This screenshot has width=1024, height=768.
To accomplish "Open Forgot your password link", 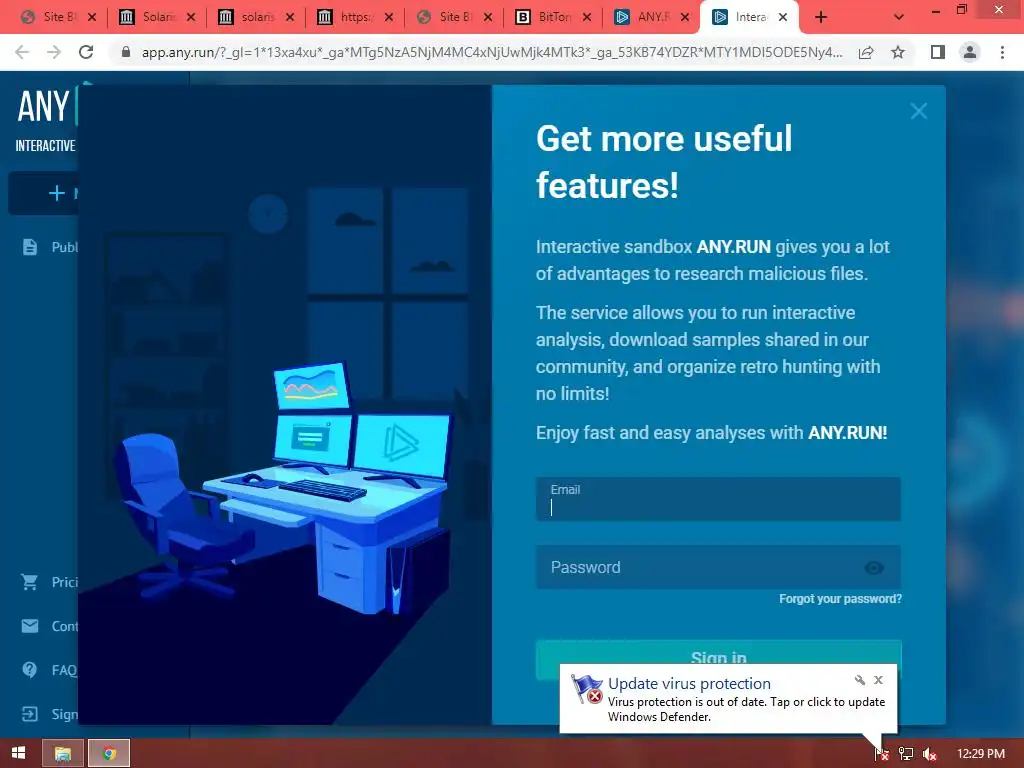I will click(x=840, y=599).
